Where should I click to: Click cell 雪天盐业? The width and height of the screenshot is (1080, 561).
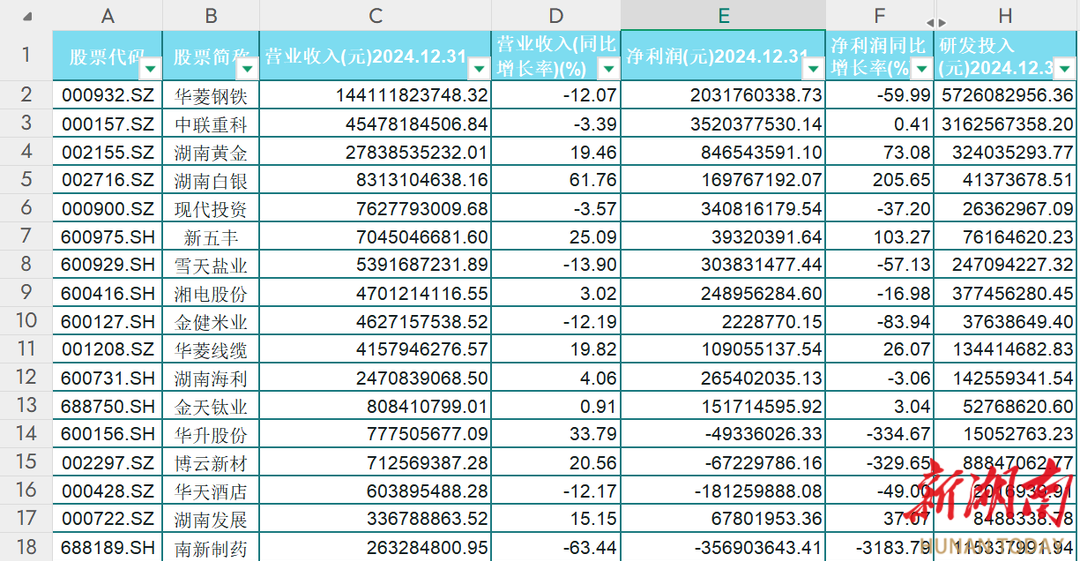[x=211, y=265]
